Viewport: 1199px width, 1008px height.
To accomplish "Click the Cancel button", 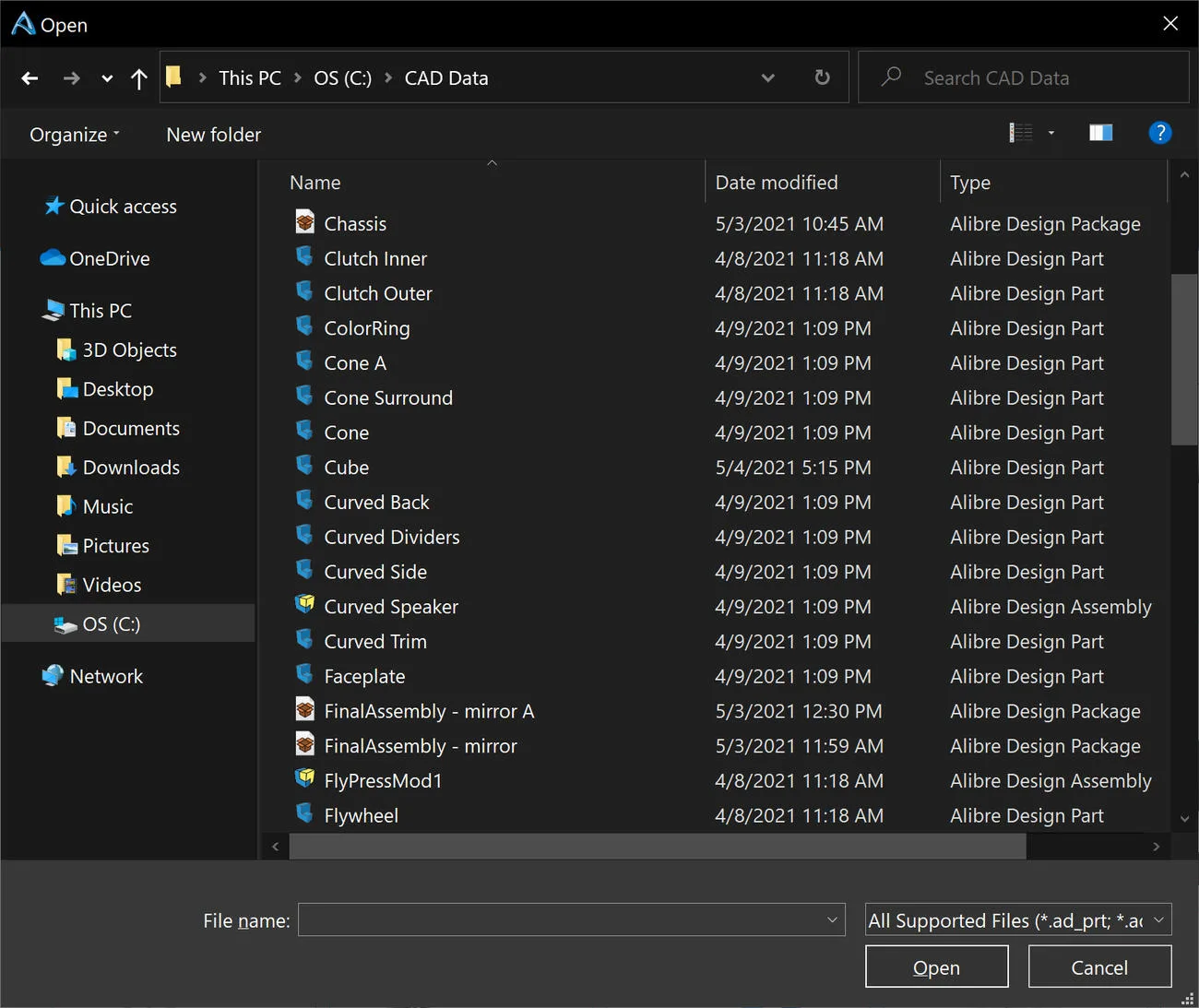I will (1099, 966).
